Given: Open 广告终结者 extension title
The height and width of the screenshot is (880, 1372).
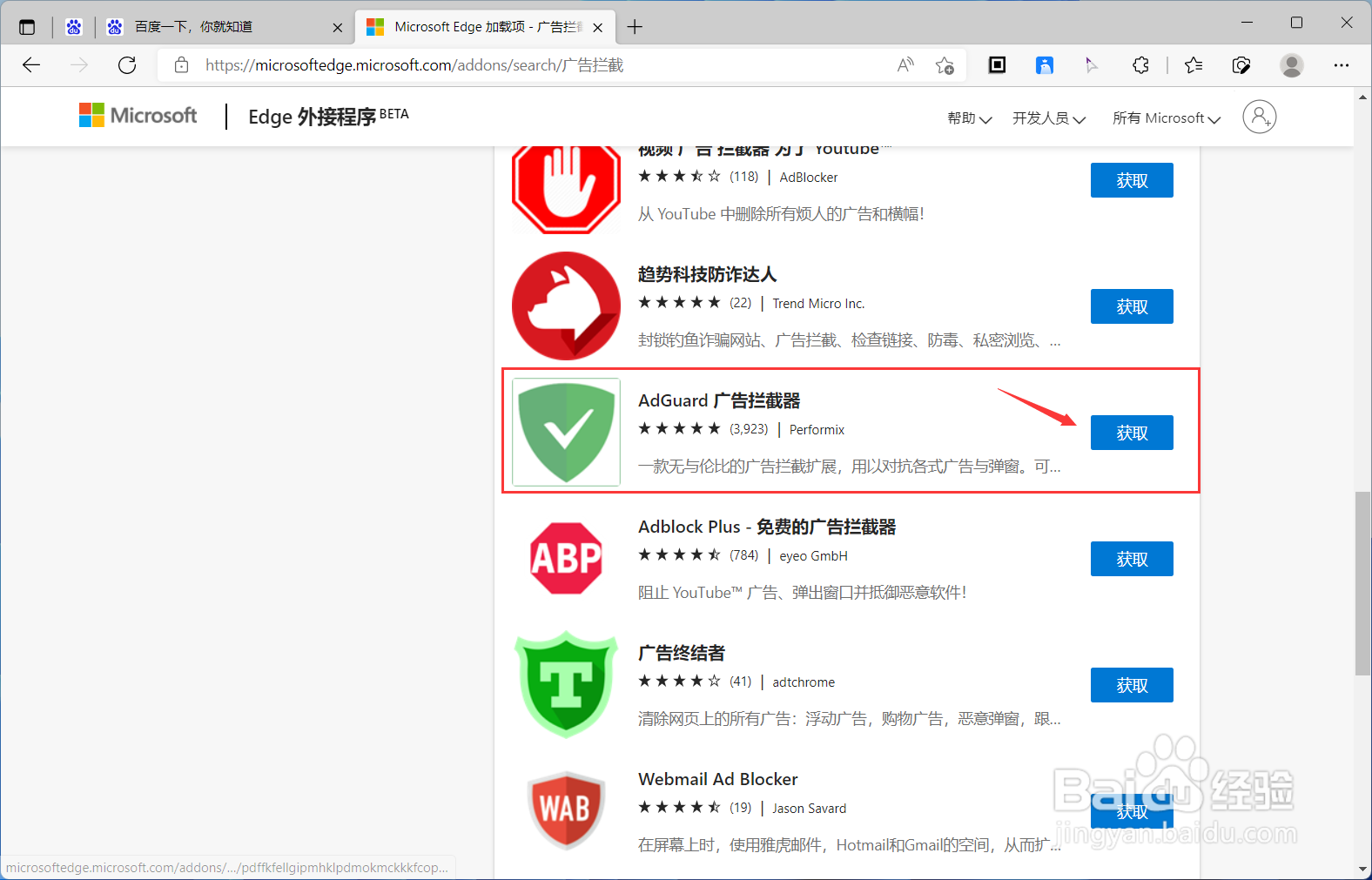Looking at the screenshot, I should click(682, 653).
